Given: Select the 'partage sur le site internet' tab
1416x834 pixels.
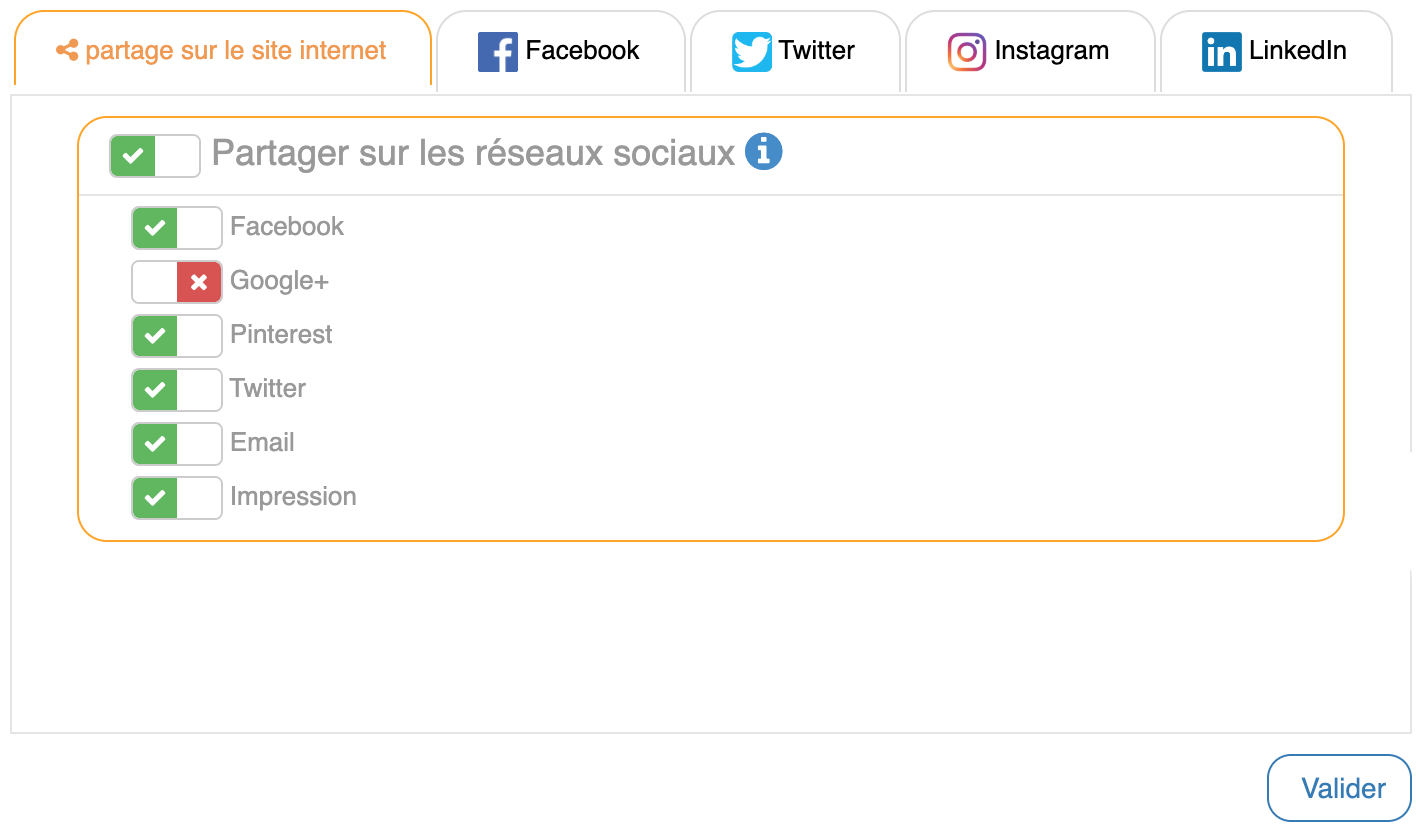Looking at the screenshot, I should [222, 50].
